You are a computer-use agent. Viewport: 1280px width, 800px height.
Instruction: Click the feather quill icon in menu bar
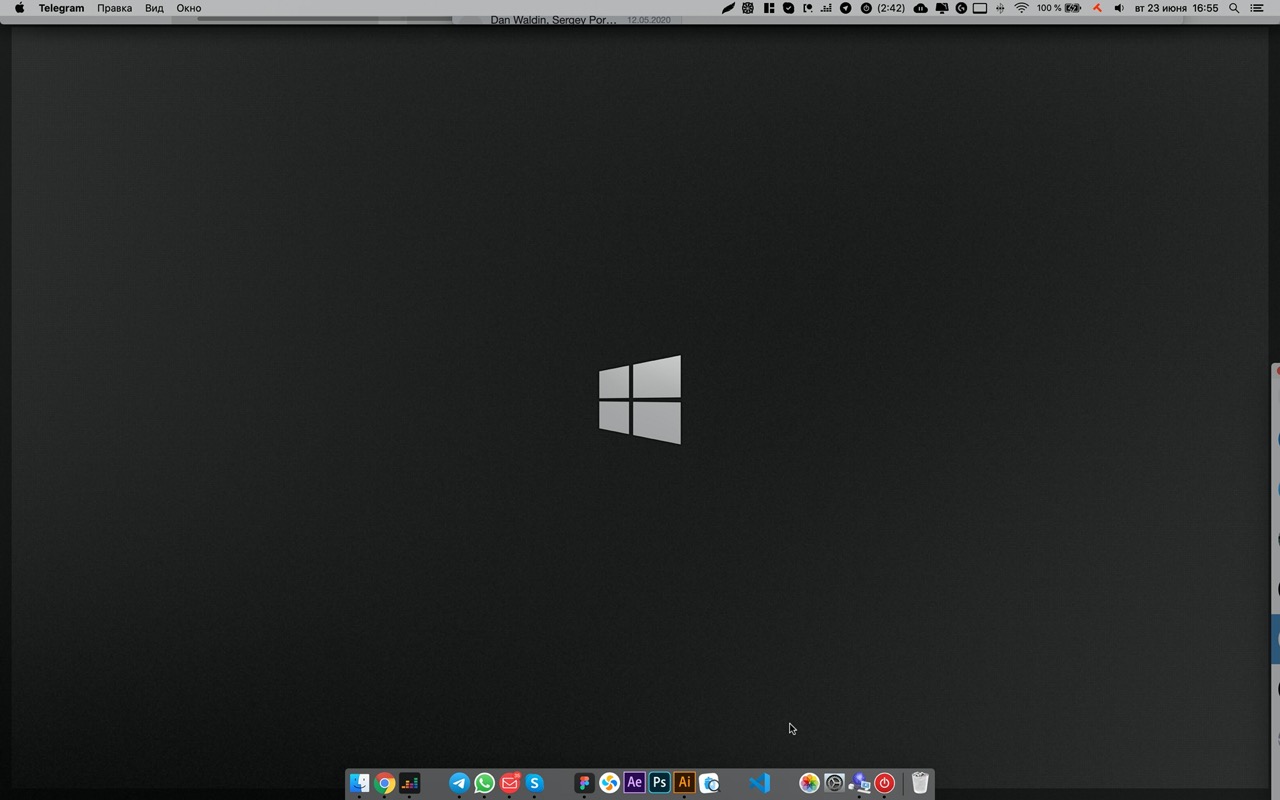tap(729, 8)
